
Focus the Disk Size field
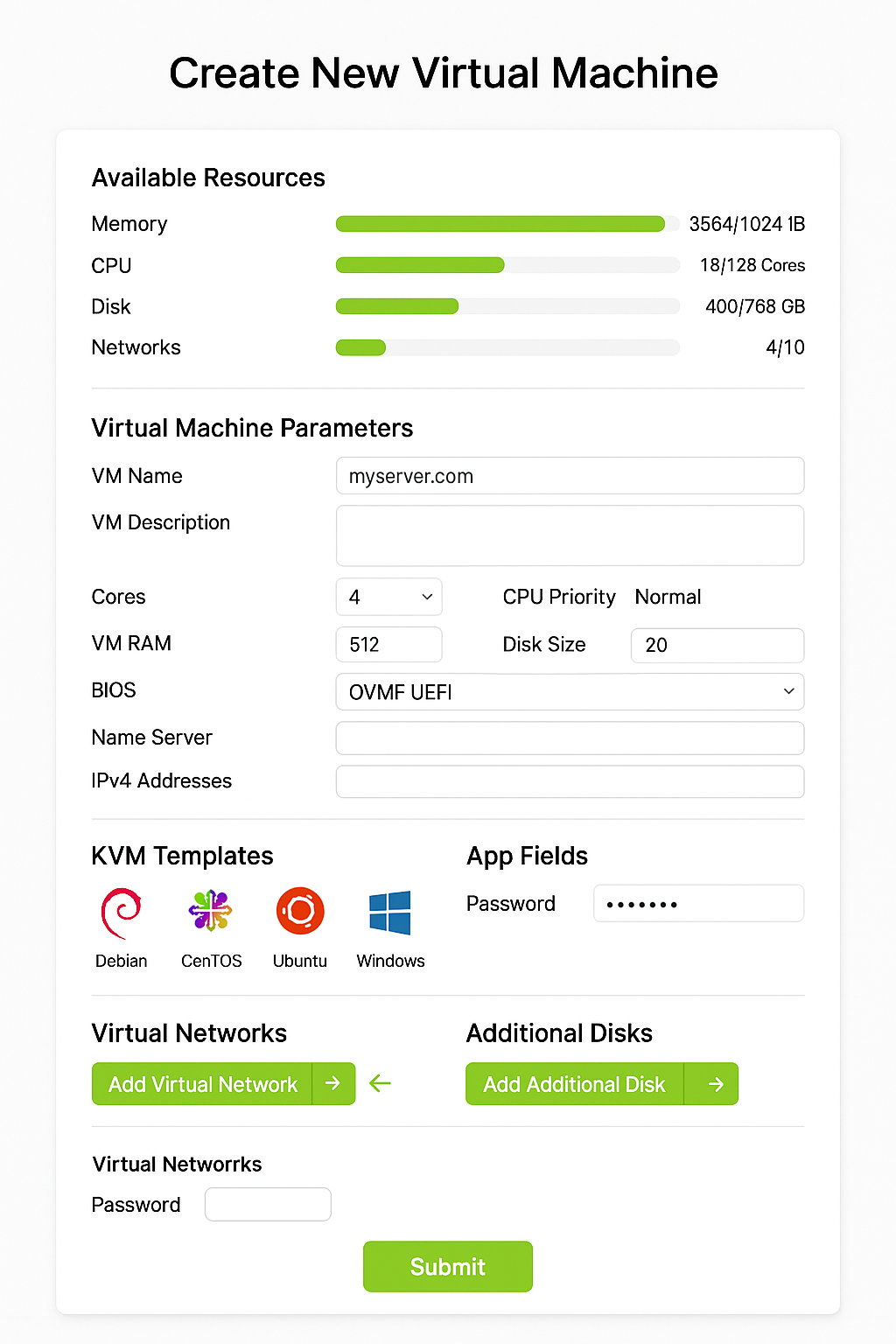717,645
